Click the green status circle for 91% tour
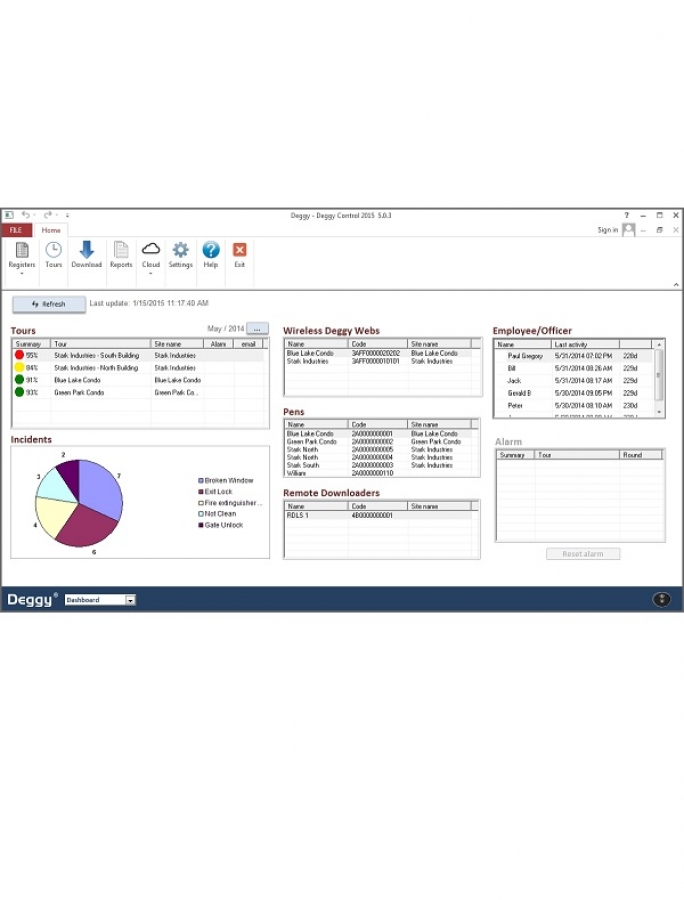This screenshot has height=900, width=684. (20, 379)
